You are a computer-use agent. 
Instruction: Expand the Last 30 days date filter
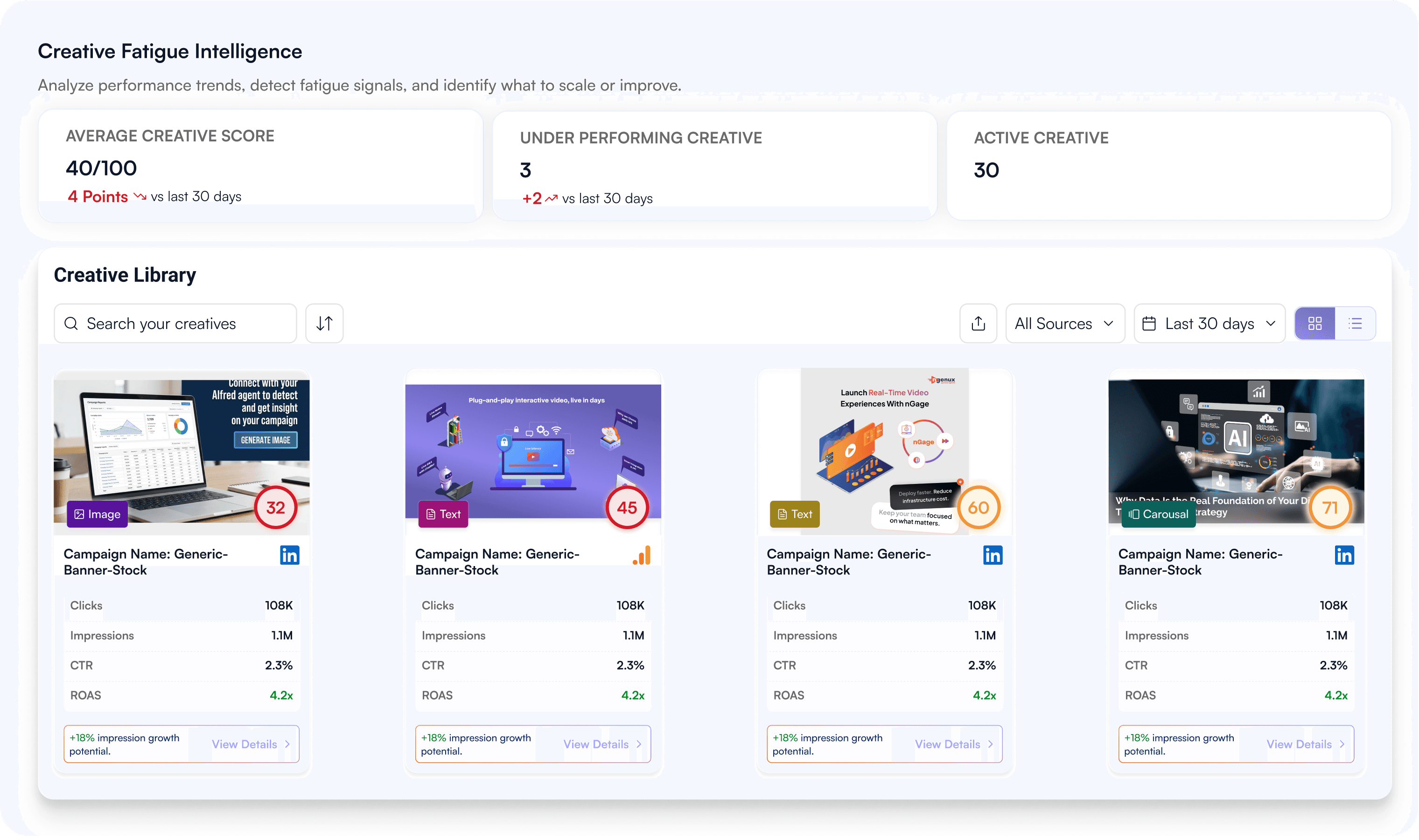tap(1209, 323)
